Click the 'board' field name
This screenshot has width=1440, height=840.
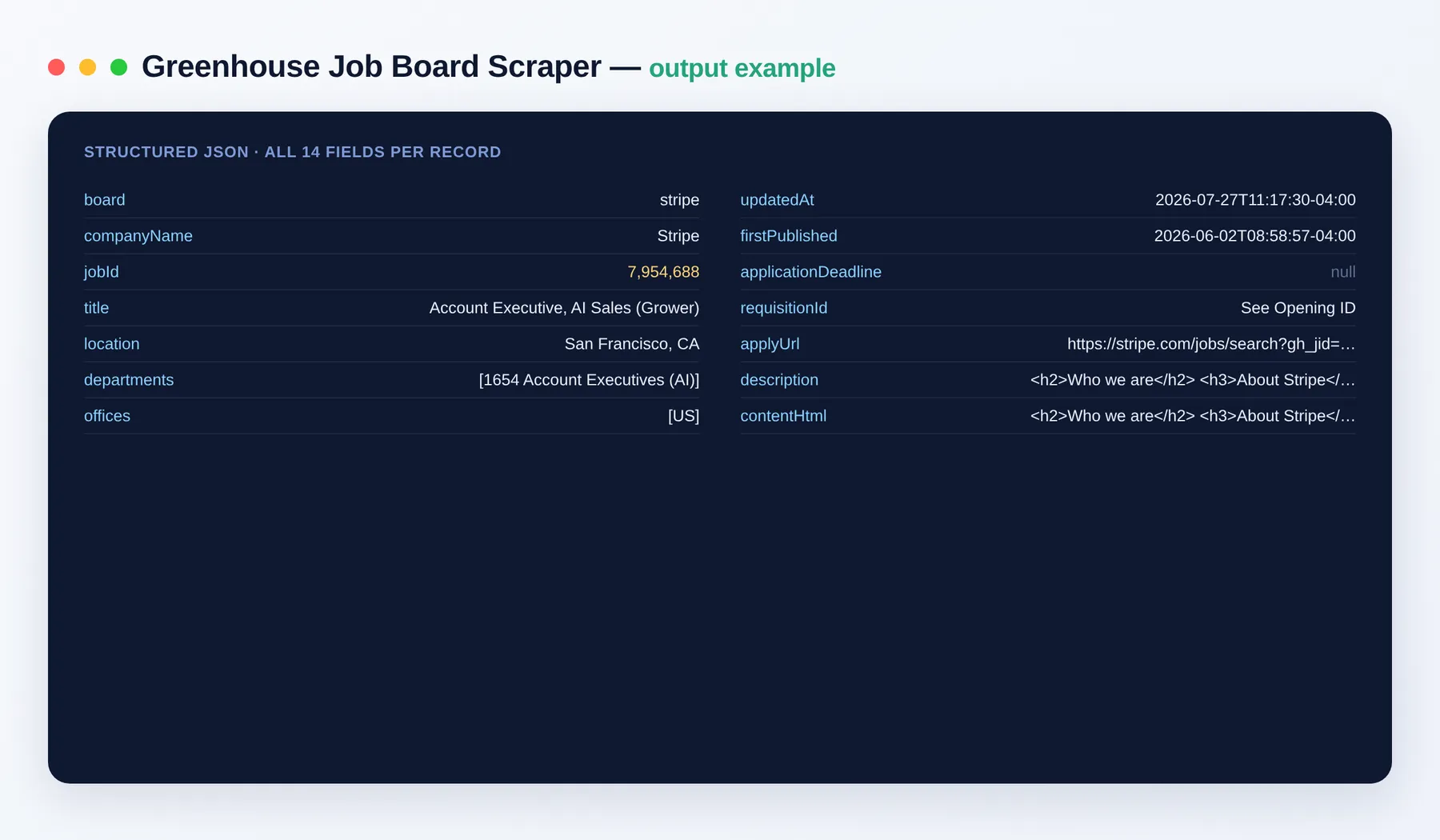pyautogui.click(x=105, y=200)
